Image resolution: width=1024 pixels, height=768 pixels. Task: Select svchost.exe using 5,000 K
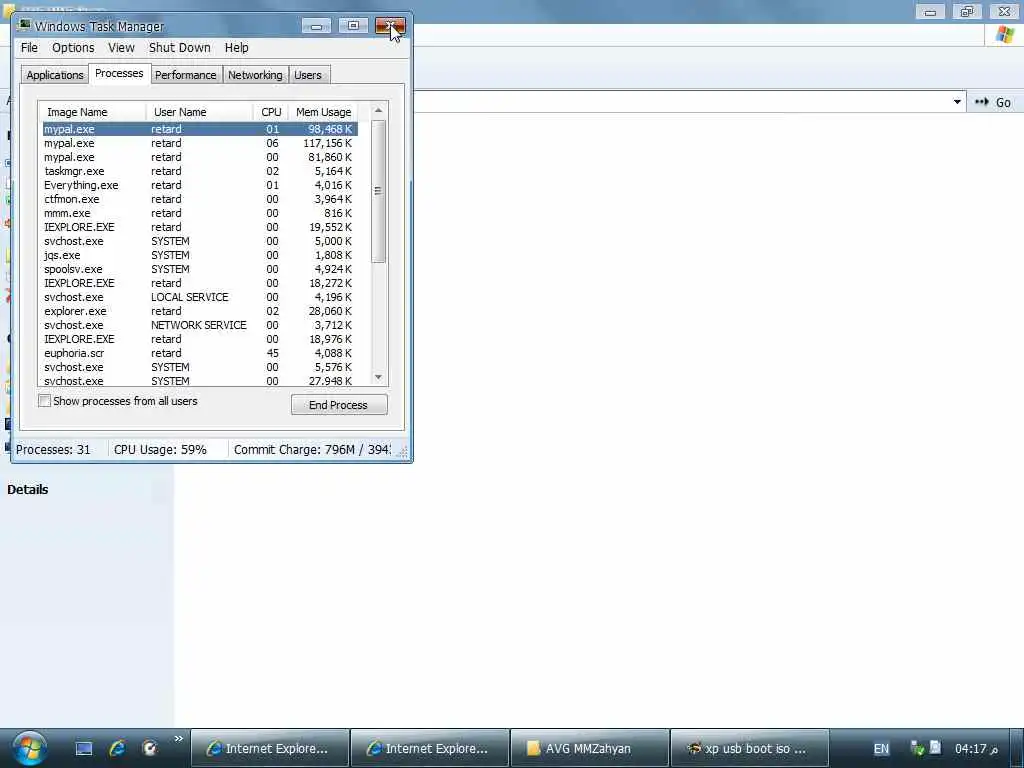[x=200, y=241]
